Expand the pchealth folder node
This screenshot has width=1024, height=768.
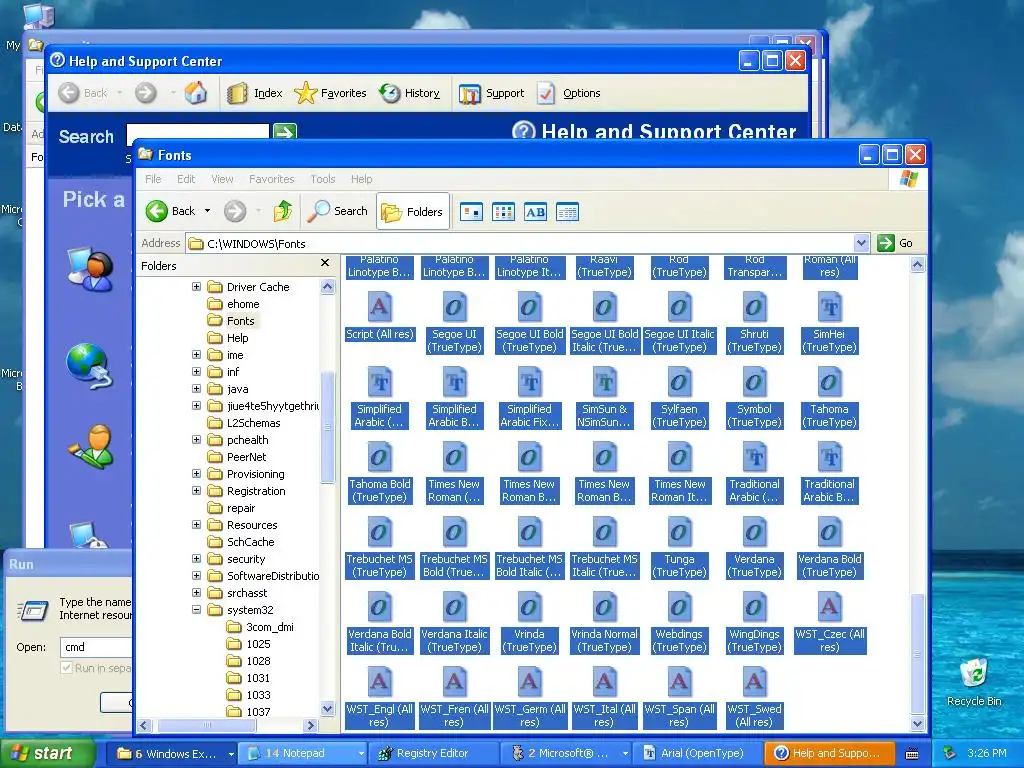click(196, 440)
